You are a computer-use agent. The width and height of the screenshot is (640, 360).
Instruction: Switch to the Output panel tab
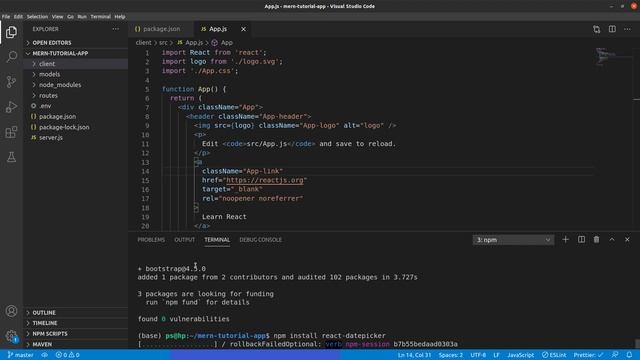184,240
